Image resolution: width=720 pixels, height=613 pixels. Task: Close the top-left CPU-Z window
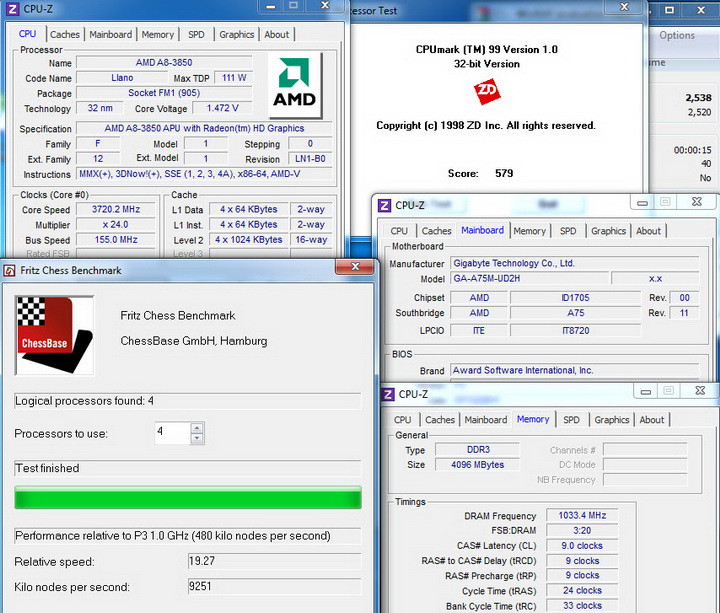pyautogui.click(x=325, y=6)
